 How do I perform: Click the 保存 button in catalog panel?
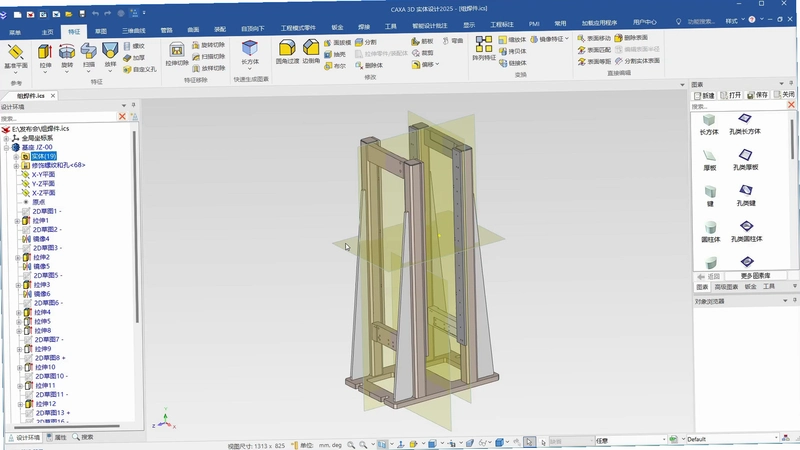(x=758, y=95)
